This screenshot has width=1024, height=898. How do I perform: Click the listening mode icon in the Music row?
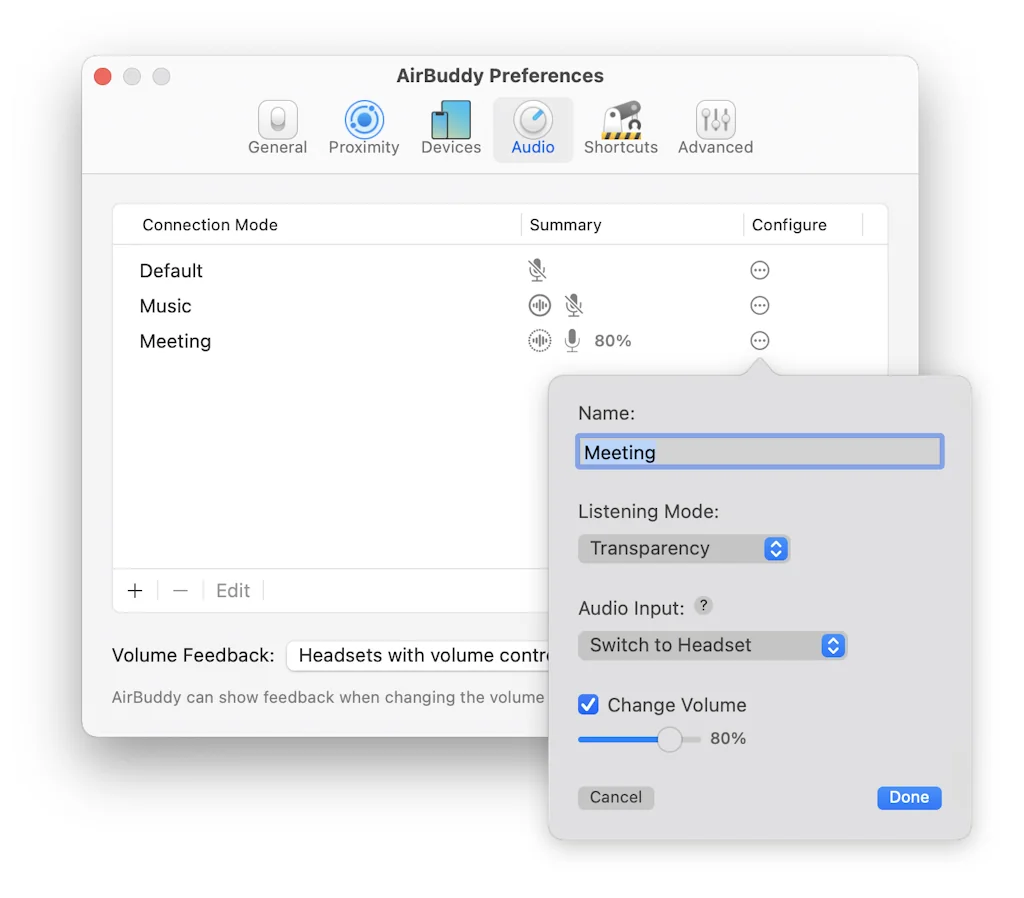click(539, 305)
